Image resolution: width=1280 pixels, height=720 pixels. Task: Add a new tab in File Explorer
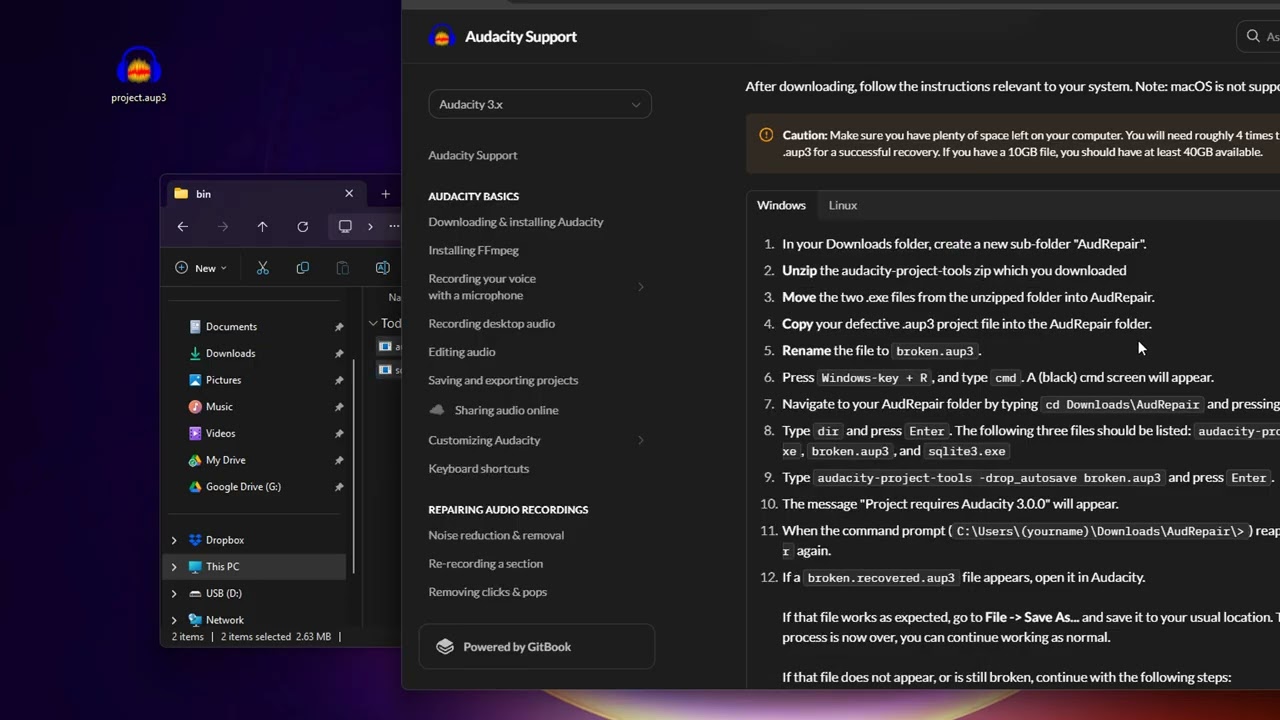tap(385, 194)
